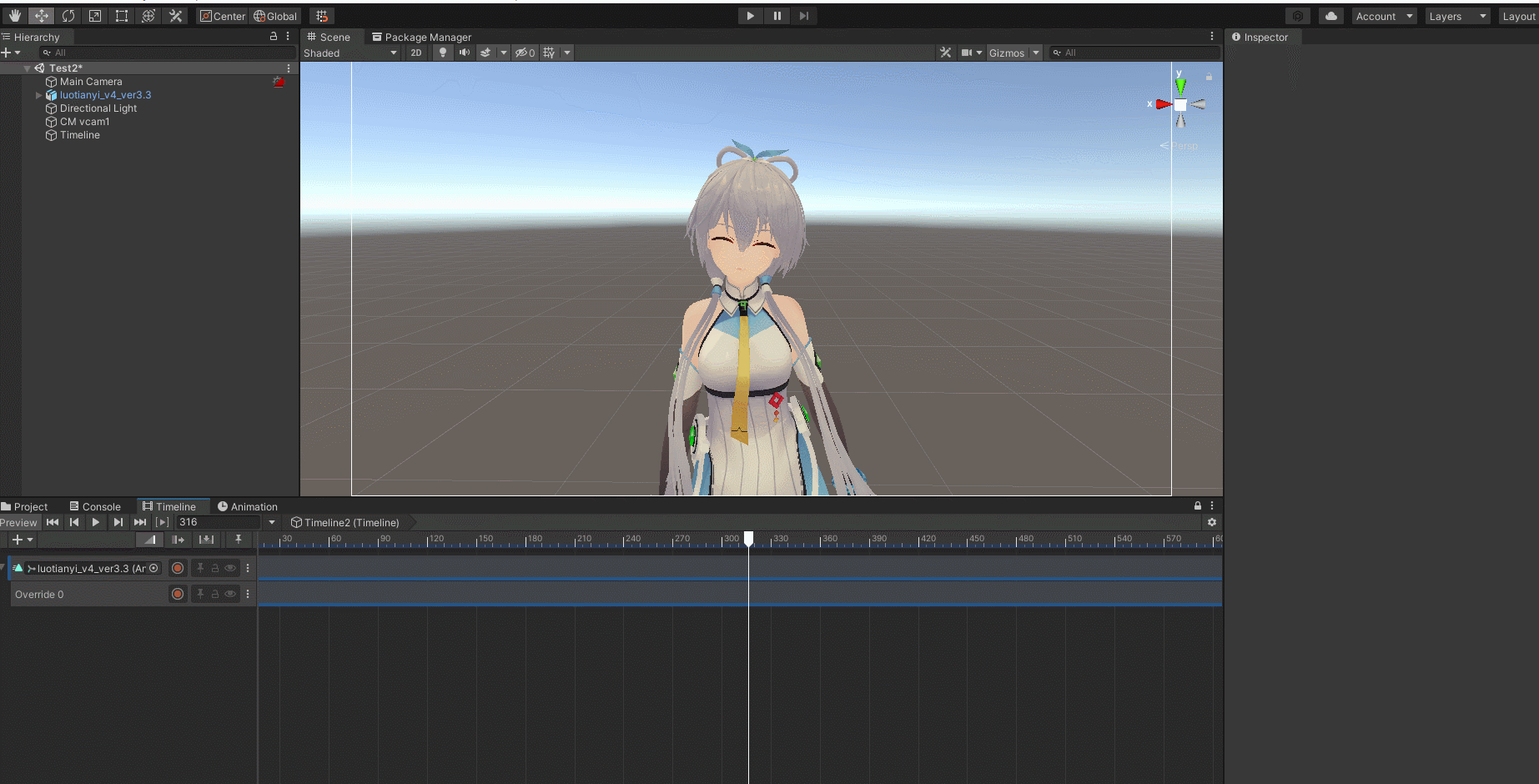
Task: Open Timeline settings gear
Action: coord(1212,522)
